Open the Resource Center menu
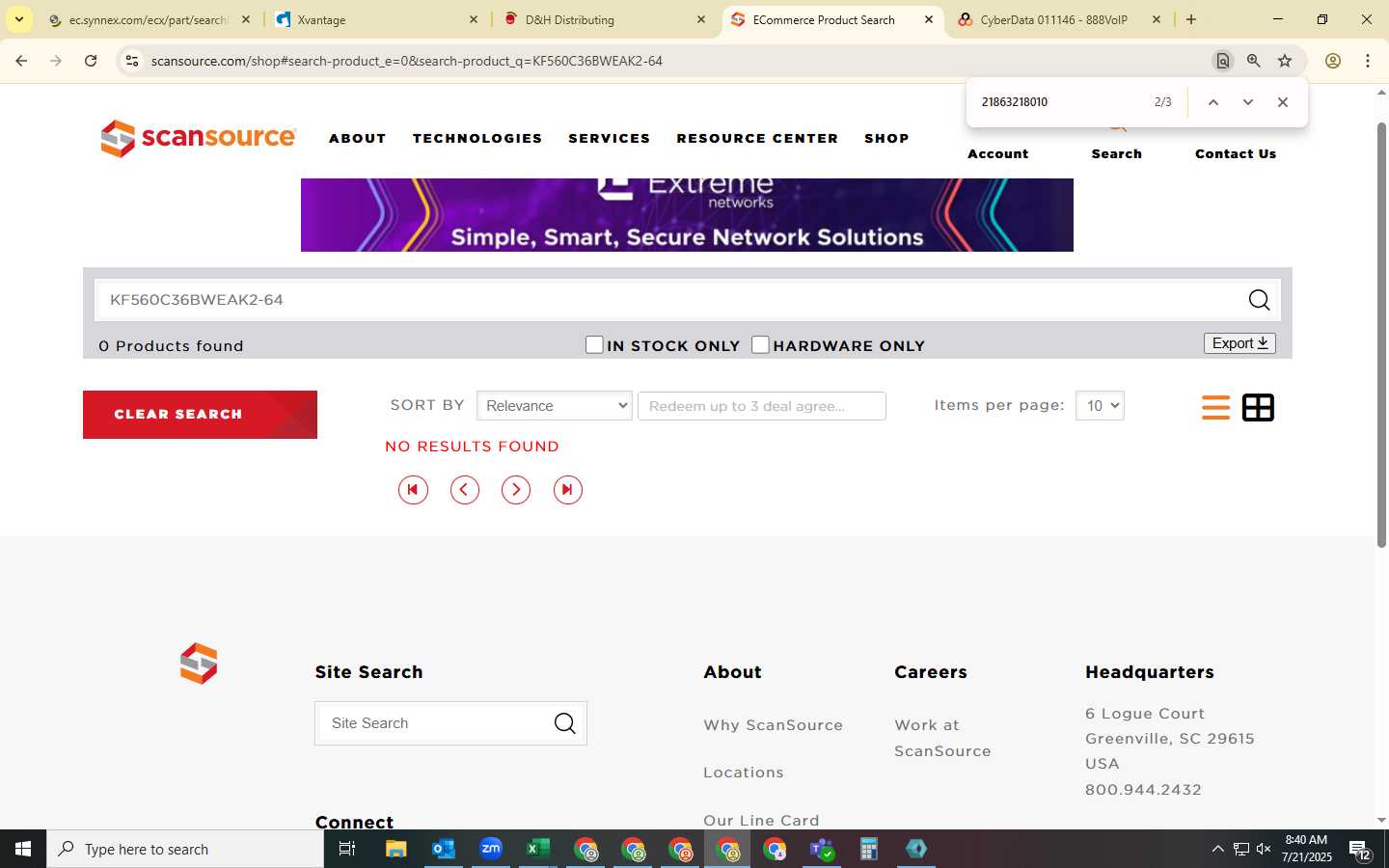 coord(757,138)
